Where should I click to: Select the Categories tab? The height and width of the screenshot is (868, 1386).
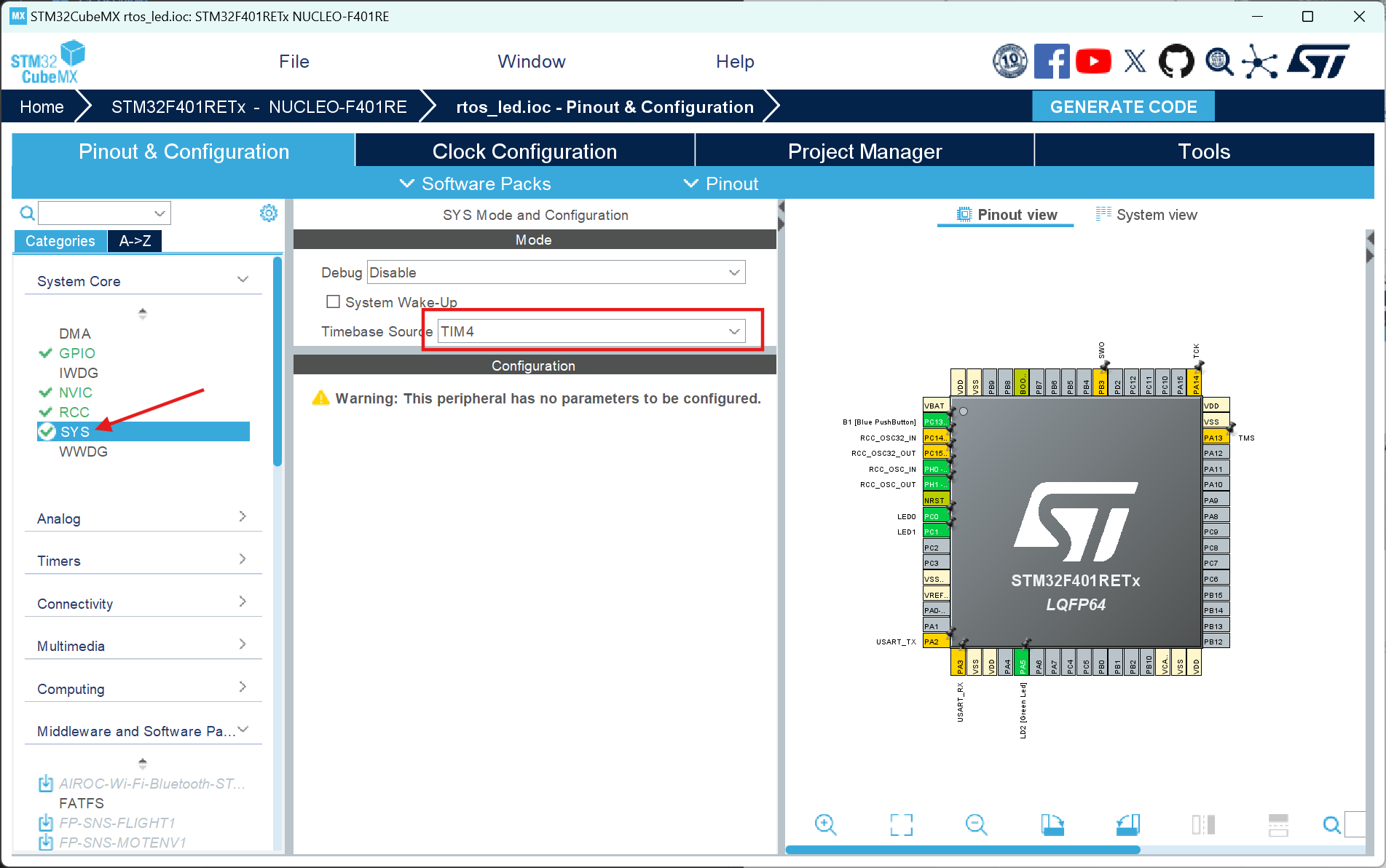60,241
